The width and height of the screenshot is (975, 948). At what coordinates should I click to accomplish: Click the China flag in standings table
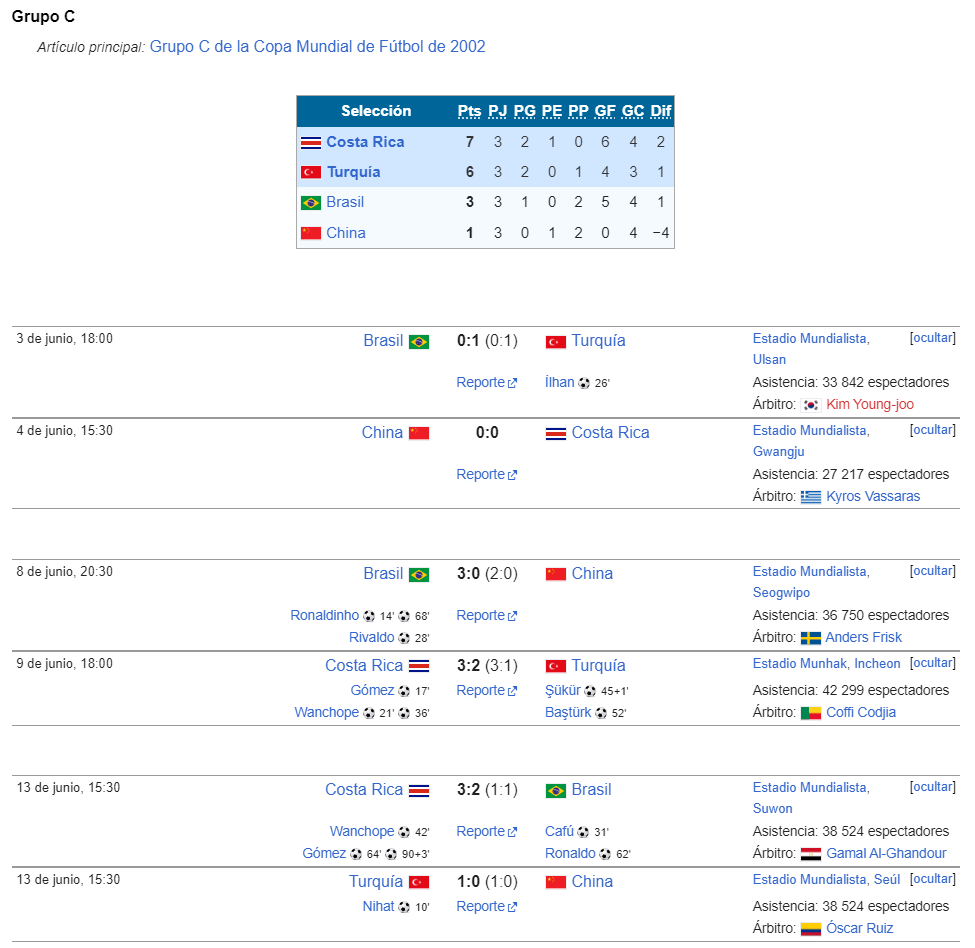(x=310, y=233)
